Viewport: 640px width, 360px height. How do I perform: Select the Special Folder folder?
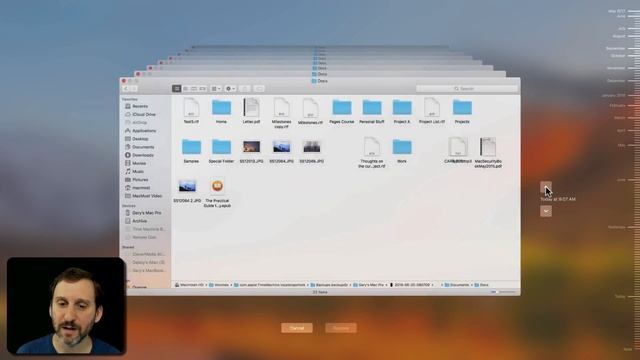221,151
